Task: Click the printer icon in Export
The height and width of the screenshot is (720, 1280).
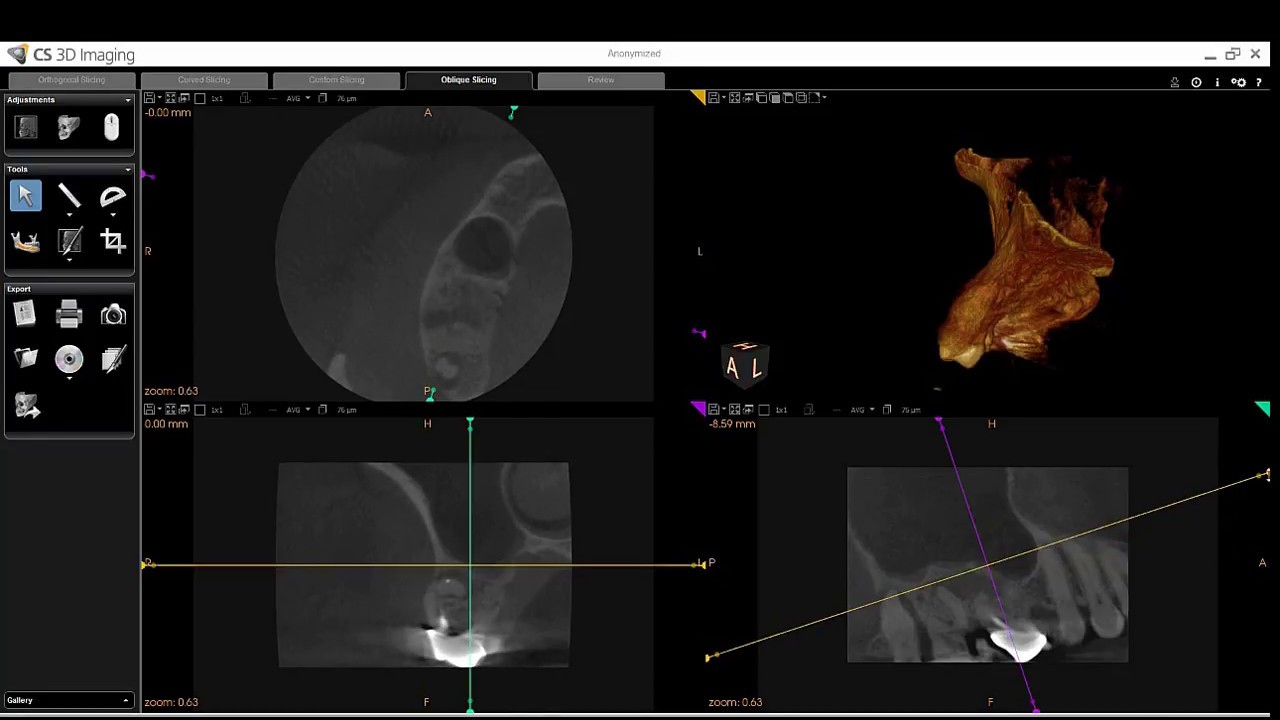Action: pyautogui.click(x=69, y=315)
